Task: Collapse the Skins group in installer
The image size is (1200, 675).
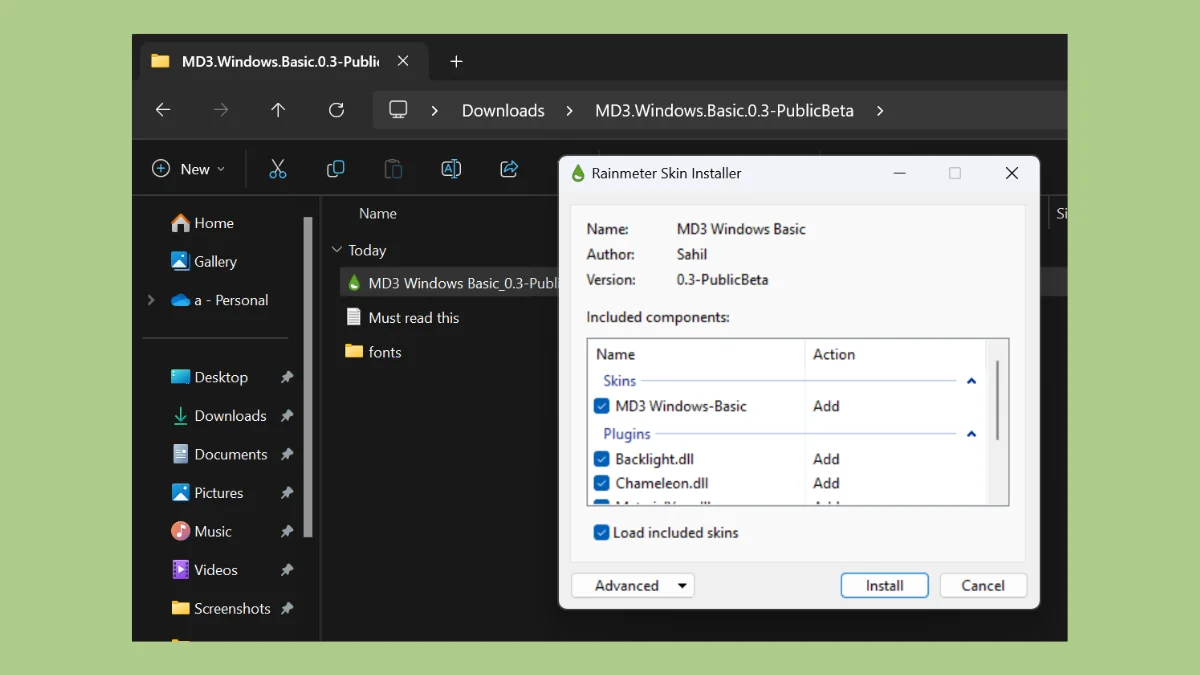Action: click(x=971, y=381)
